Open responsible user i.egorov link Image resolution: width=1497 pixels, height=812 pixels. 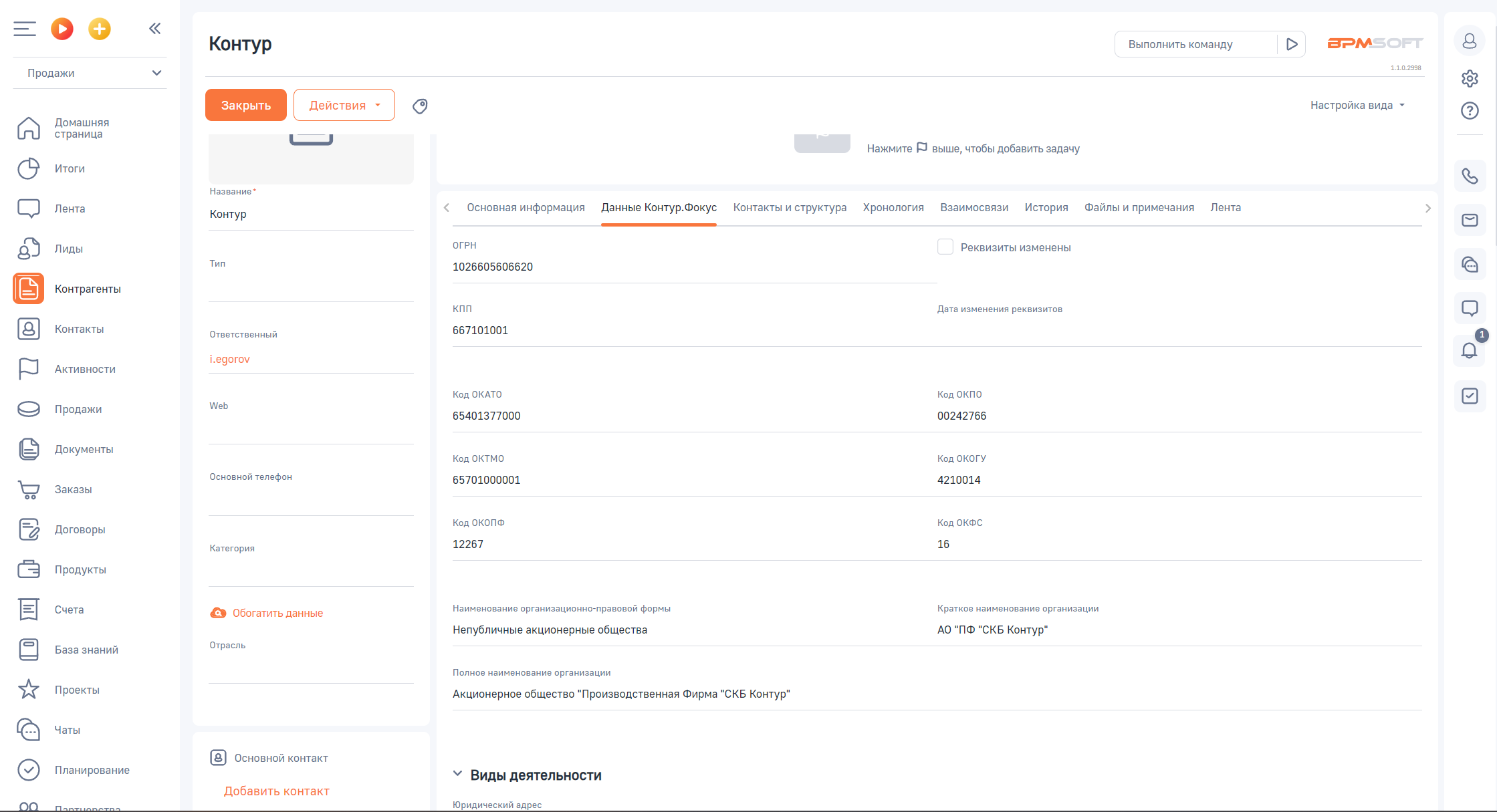tap(230, 359)
